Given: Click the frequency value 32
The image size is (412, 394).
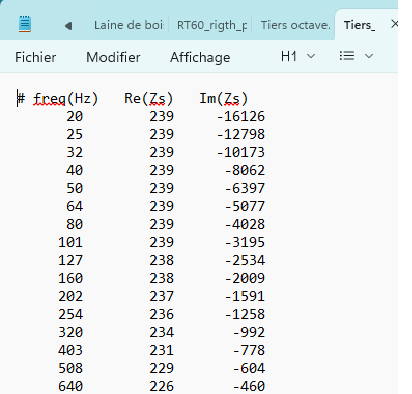Looking at the screenshot, I should coord(74,152).
